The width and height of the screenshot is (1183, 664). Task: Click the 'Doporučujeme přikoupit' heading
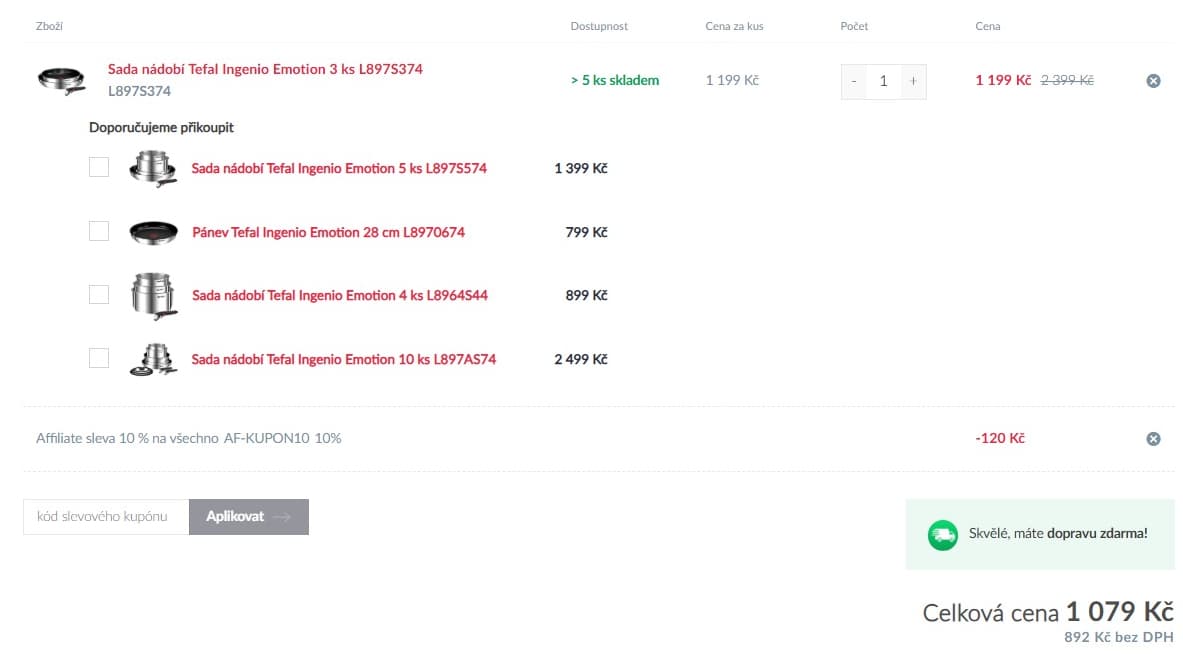click(161, 128)
